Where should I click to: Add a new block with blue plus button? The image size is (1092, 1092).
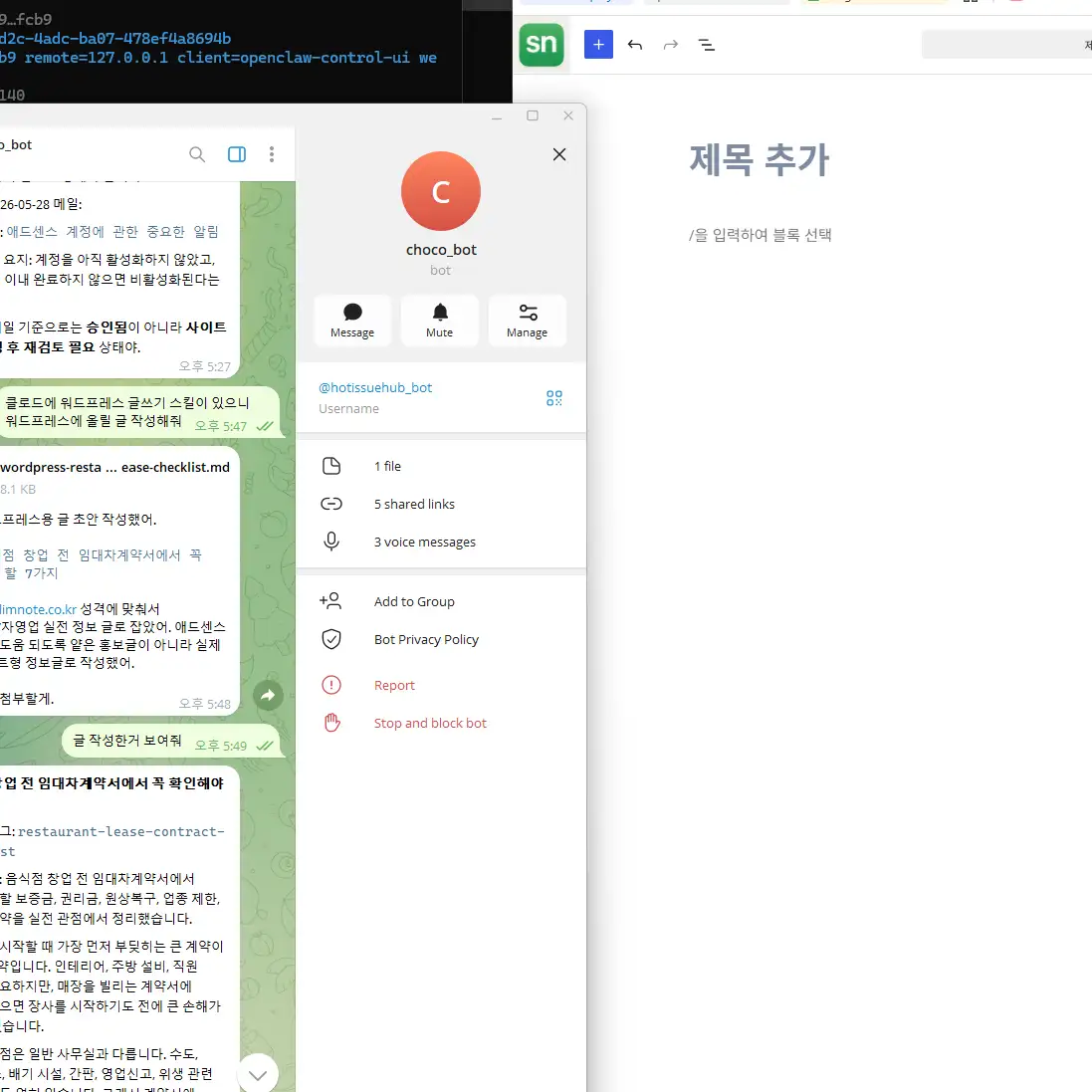pos(598,45)
